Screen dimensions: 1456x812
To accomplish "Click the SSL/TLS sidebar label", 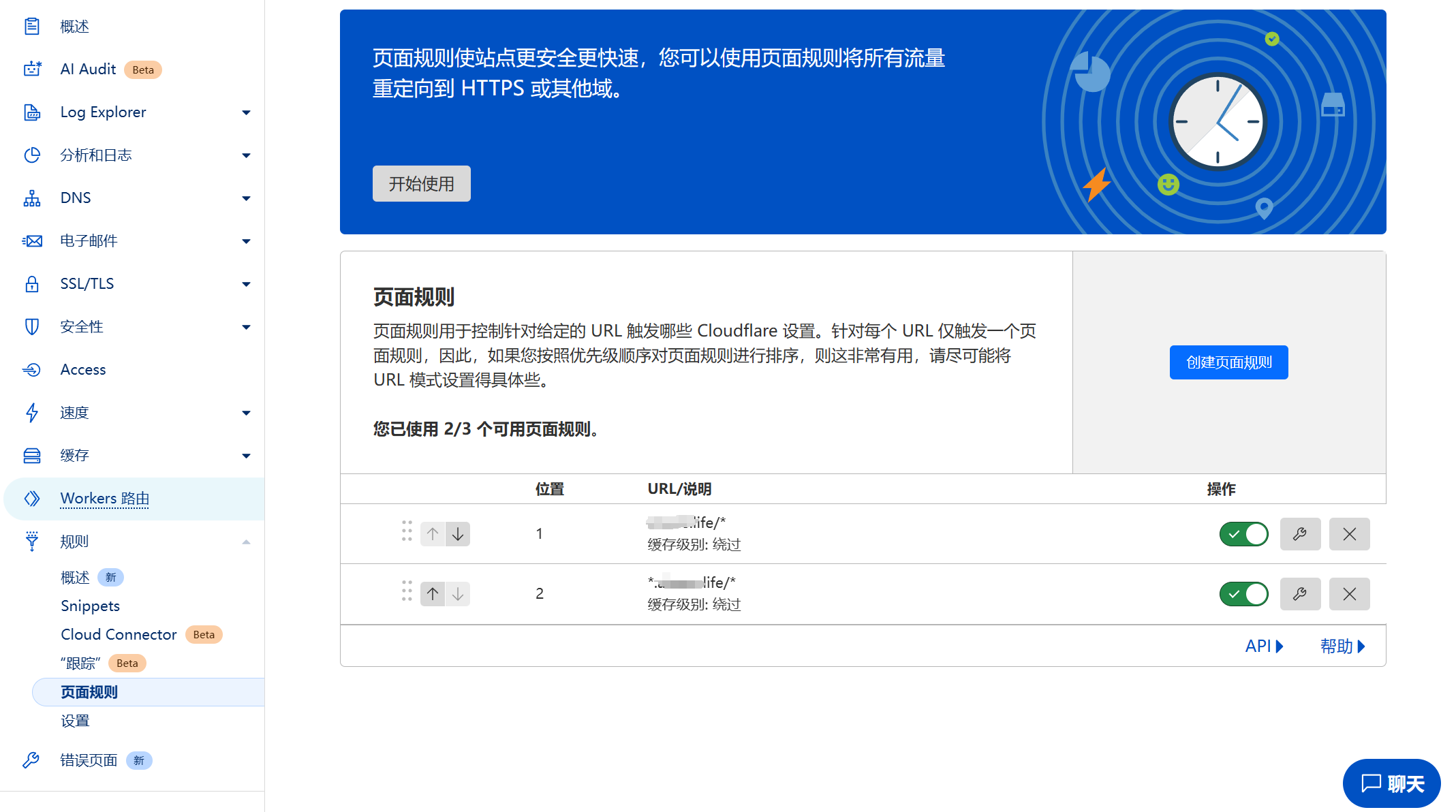I will [87, 284].
